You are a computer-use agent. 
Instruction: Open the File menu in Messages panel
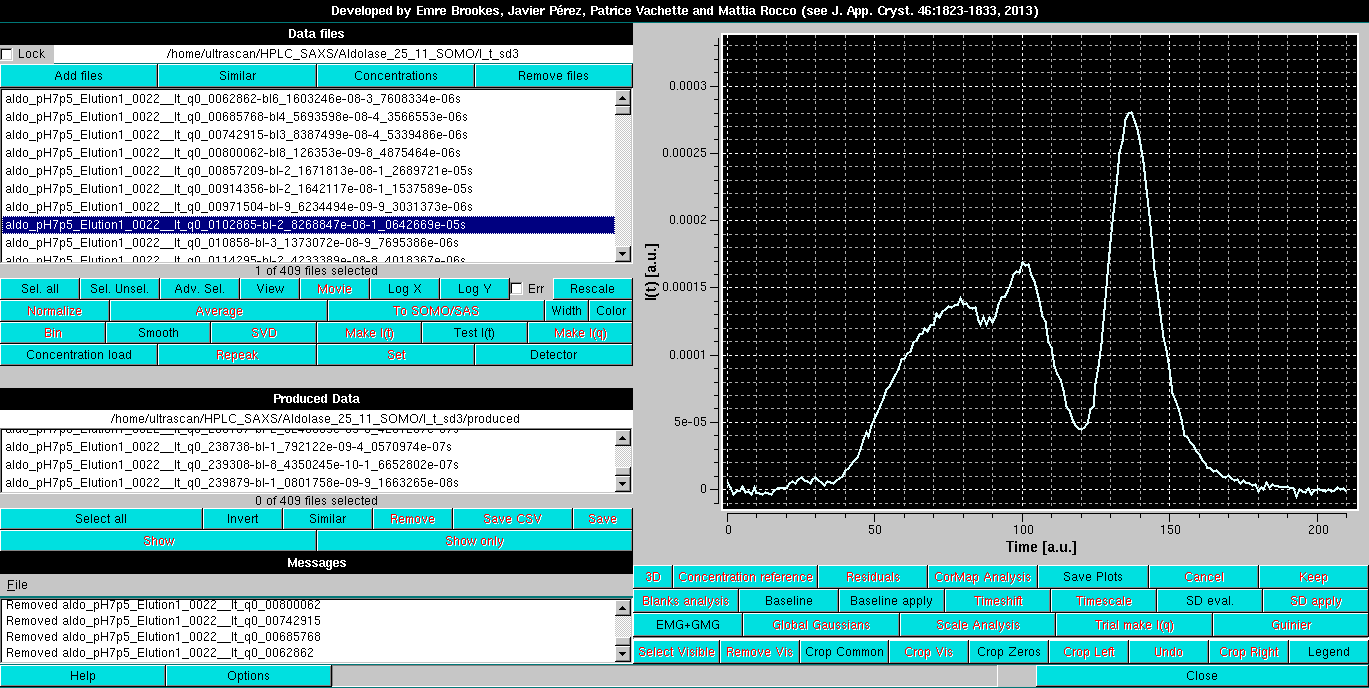click(18, 582)
